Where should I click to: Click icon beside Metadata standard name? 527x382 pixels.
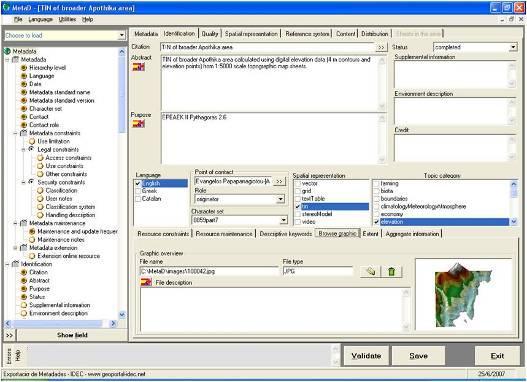[x=24, y=92]
